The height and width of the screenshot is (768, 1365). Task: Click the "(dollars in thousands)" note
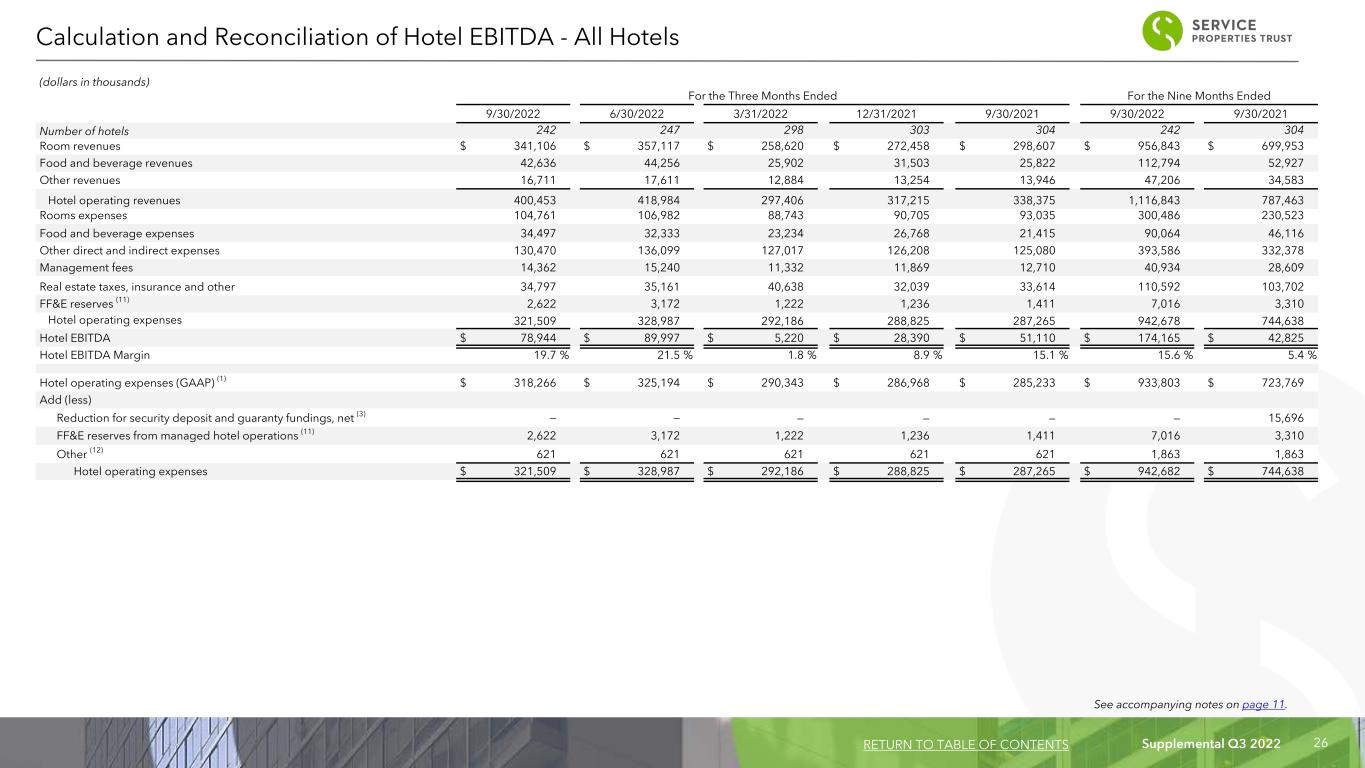pos(93,81)
